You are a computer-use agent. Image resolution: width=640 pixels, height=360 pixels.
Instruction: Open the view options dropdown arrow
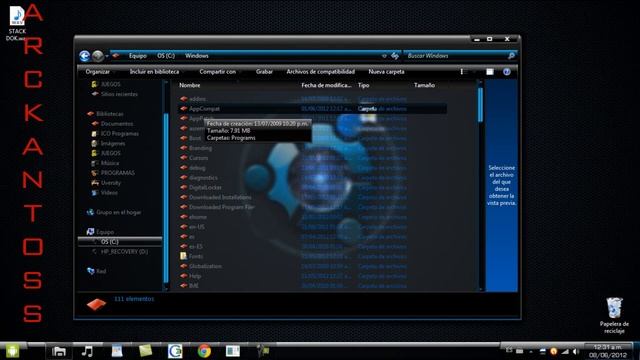pos(474,72)
